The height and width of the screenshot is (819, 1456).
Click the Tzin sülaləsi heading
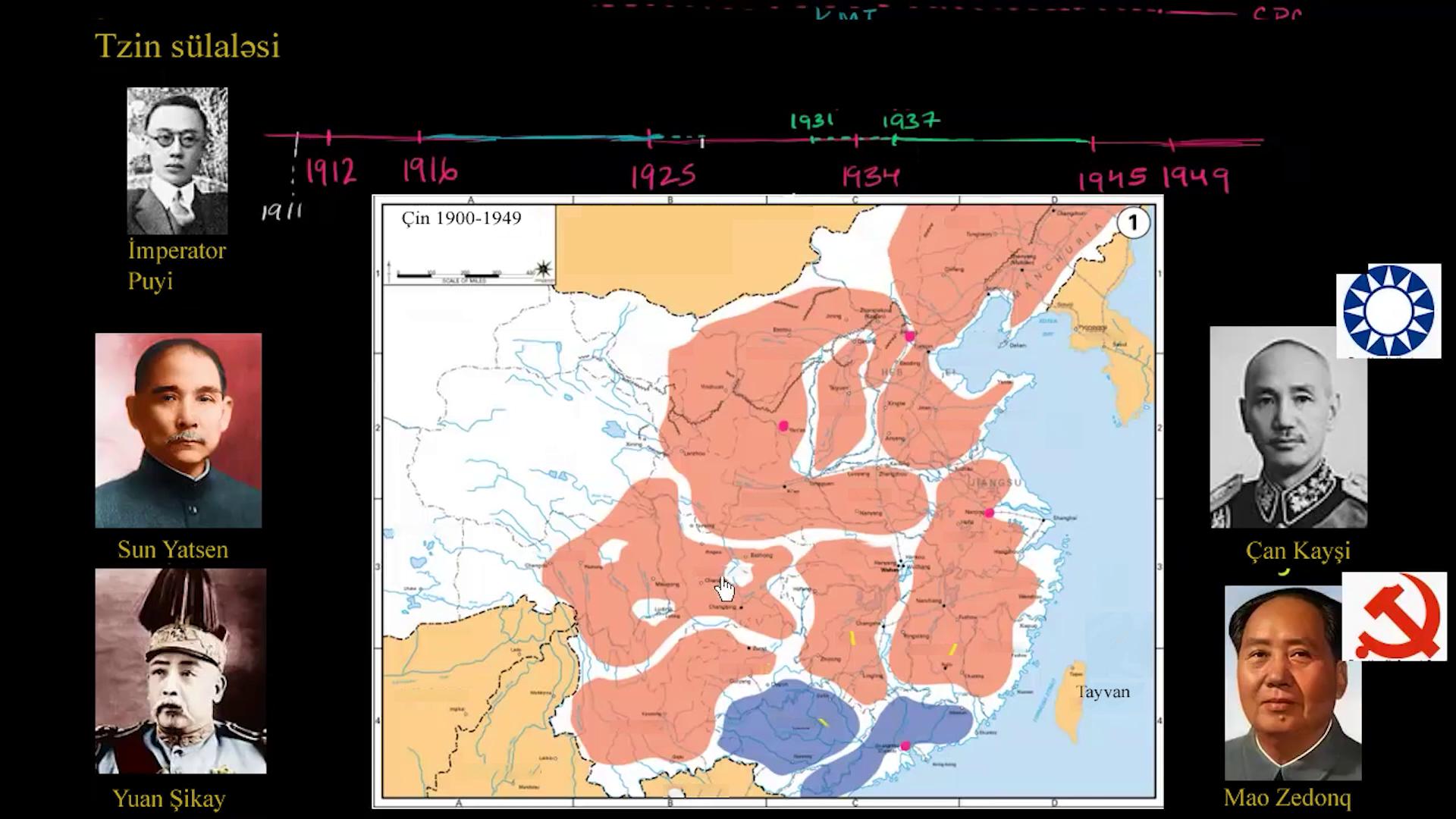[x=187, y=46]
